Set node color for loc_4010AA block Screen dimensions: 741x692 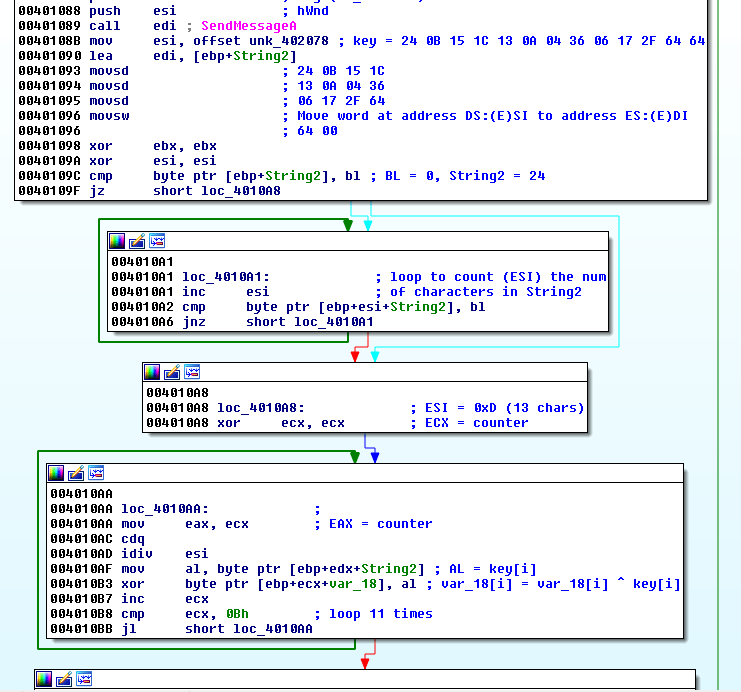pos(56,473)
